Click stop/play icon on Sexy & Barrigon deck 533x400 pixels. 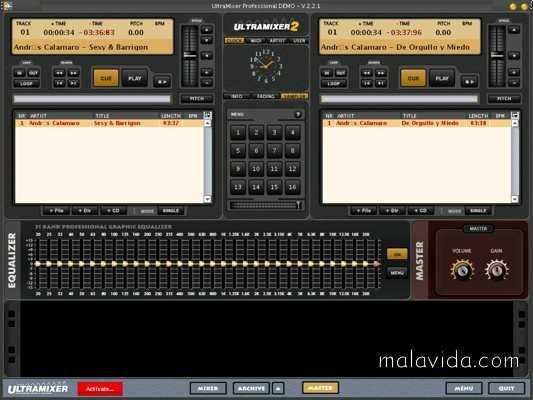(162, 82)
